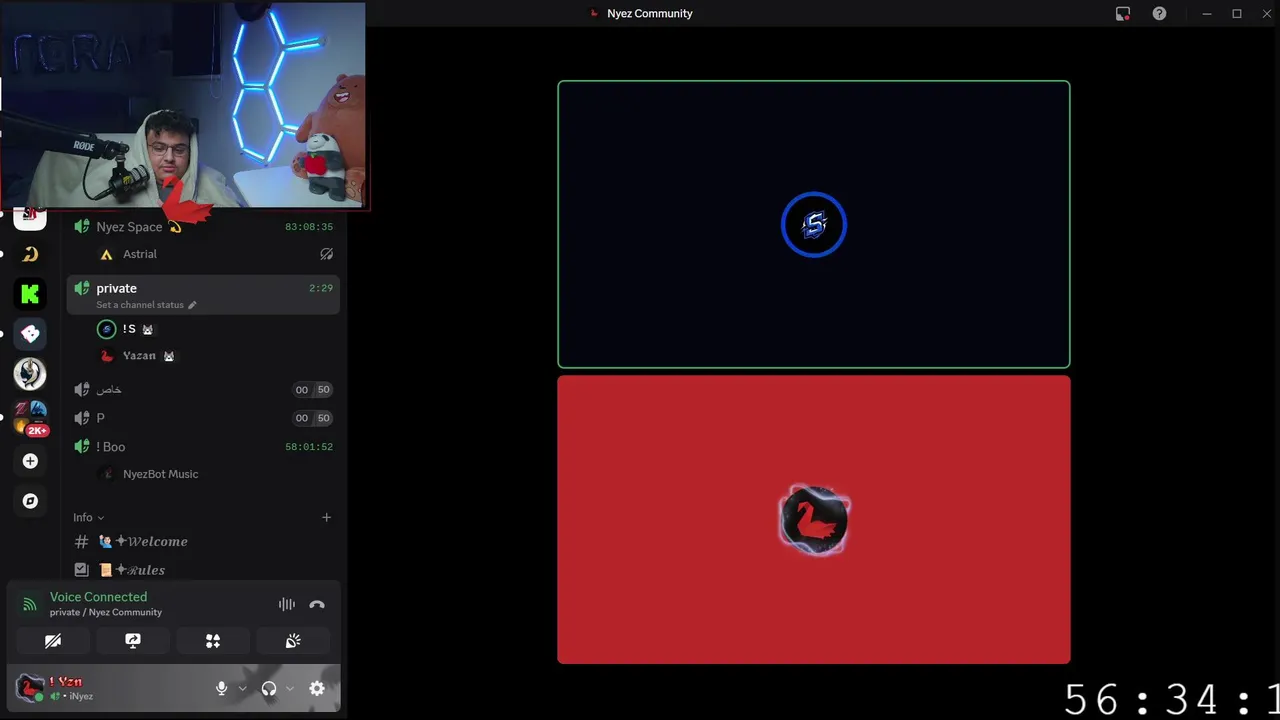Open the server folder with 2K+ badge
Viewport: 1280px width, 720px height.
pos(30,417)
